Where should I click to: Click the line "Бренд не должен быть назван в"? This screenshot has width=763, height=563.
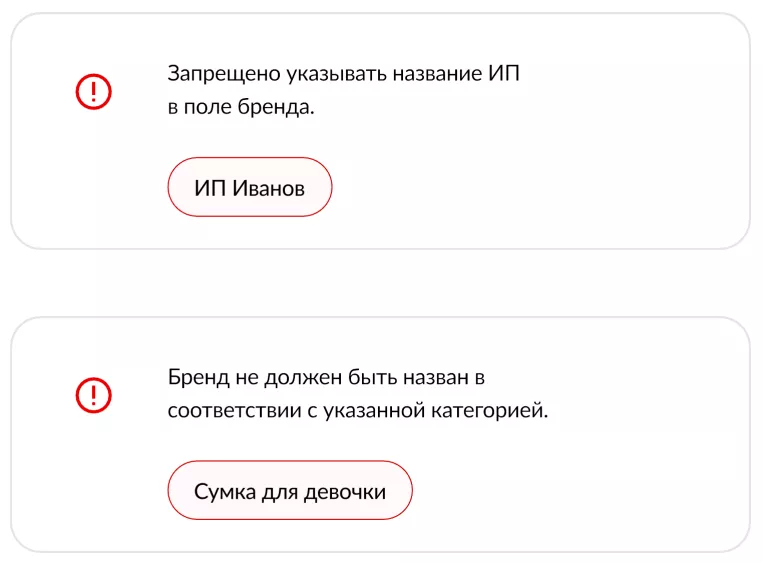pos(327,378)
